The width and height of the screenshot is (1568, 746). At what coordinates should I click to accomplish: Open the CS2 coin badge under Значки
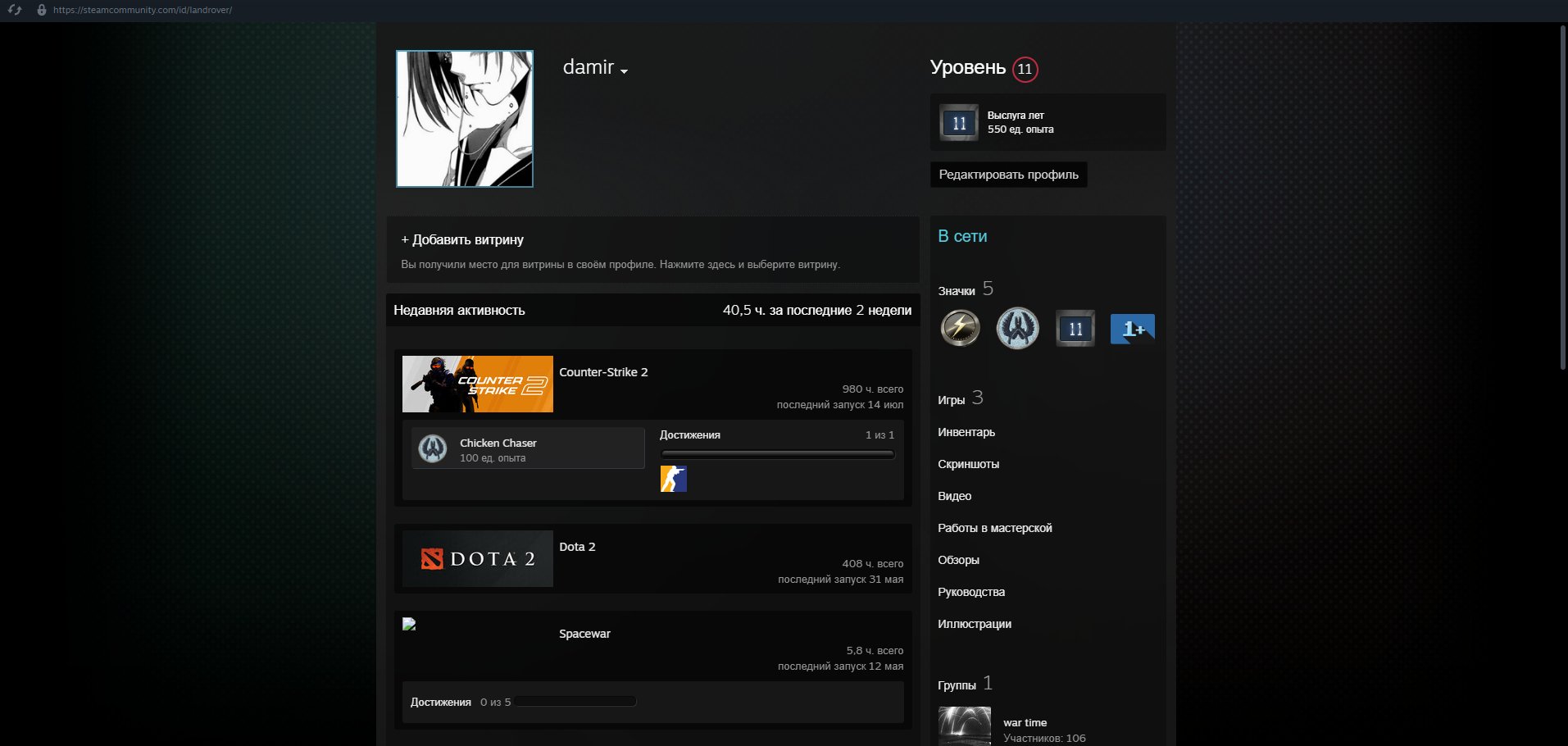coord(1017,328)
